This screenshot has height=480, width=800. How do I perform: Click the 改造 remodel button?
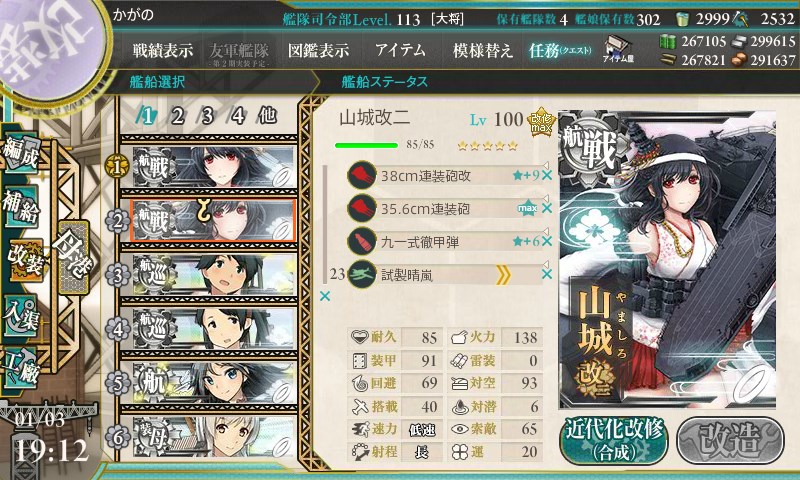click(730, 440)
